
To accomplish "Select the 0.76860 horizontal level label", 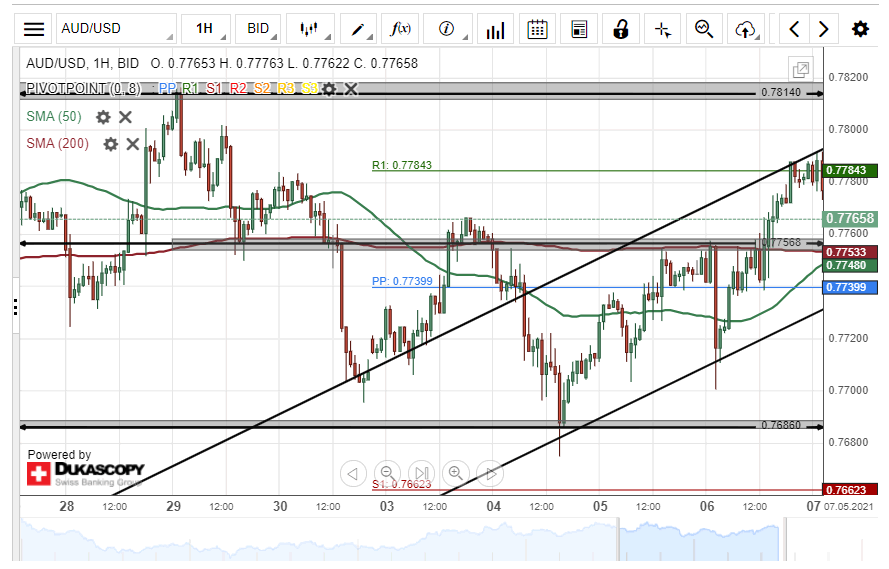I will click(781, 425).
